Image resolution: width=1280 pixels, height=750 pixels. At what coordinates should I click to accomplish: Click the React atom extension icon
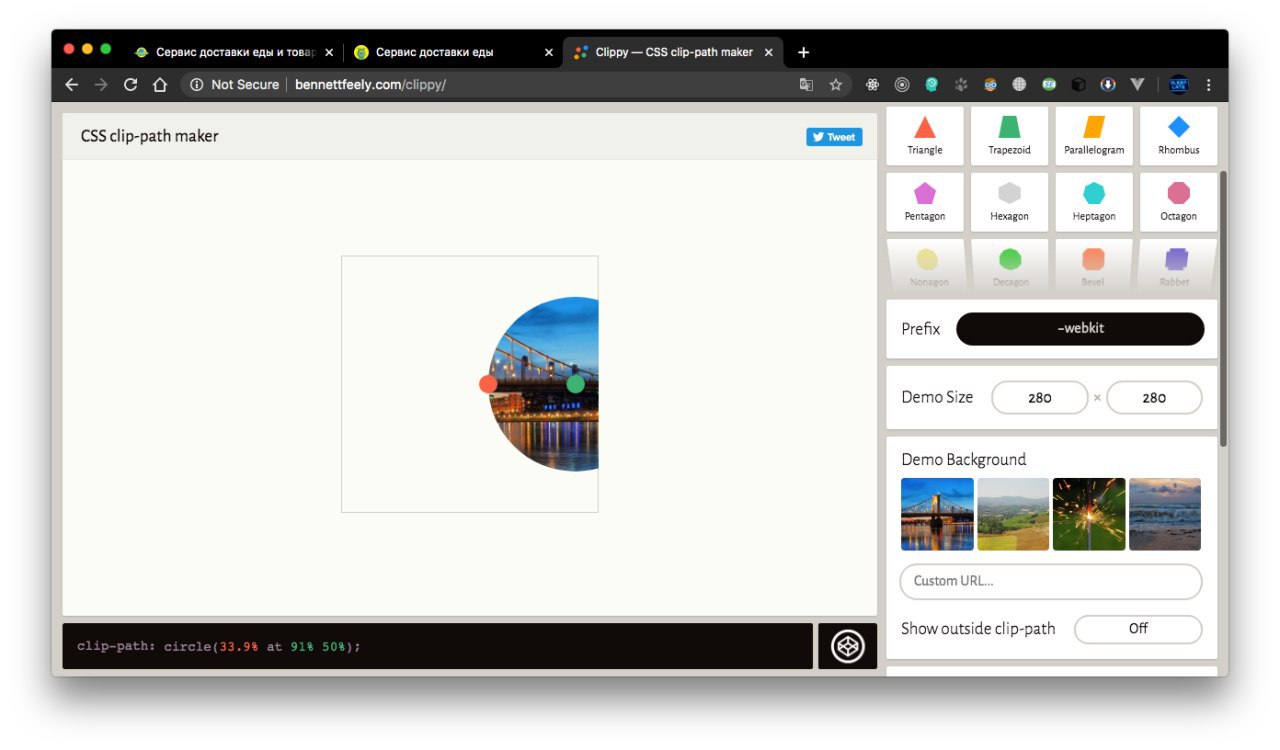point(872,85)
